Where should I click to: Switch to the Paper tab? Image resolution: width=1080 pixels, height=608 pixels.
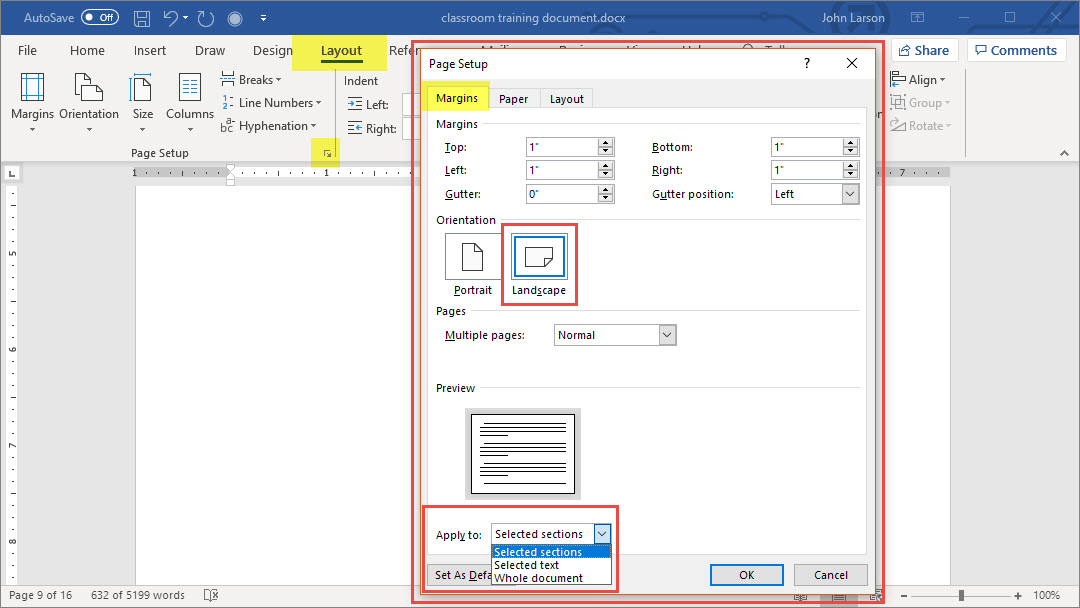pyautogui.click(x=514, y=99)
